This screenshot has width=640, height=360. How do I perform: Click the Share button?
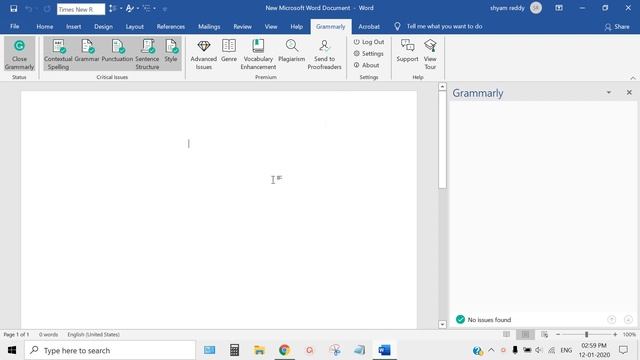pos(617,27)
